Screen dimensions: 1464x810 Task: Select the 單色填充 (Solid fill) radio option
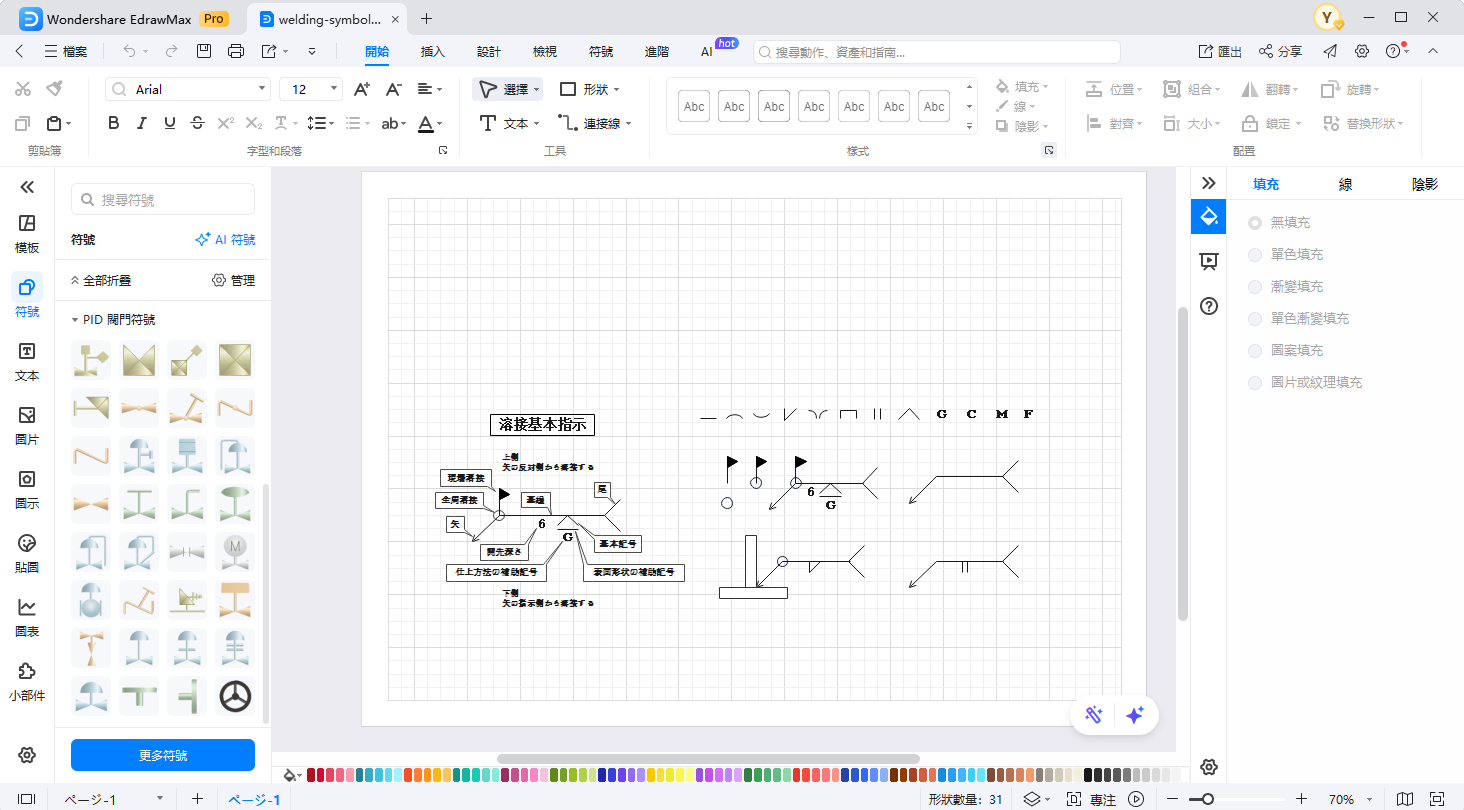coord(1255,255)
